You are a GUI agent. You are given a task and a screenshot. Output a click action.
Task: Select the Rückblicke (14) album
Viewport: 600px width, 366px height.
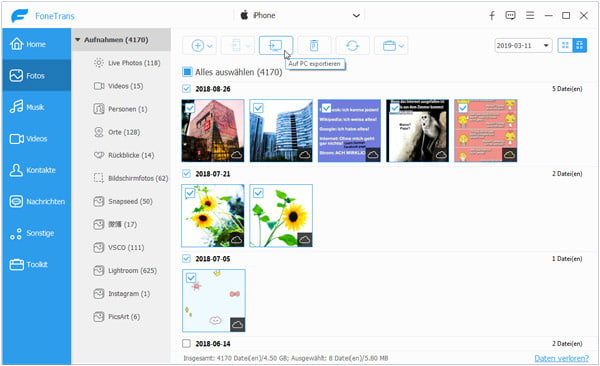point(124,155)
